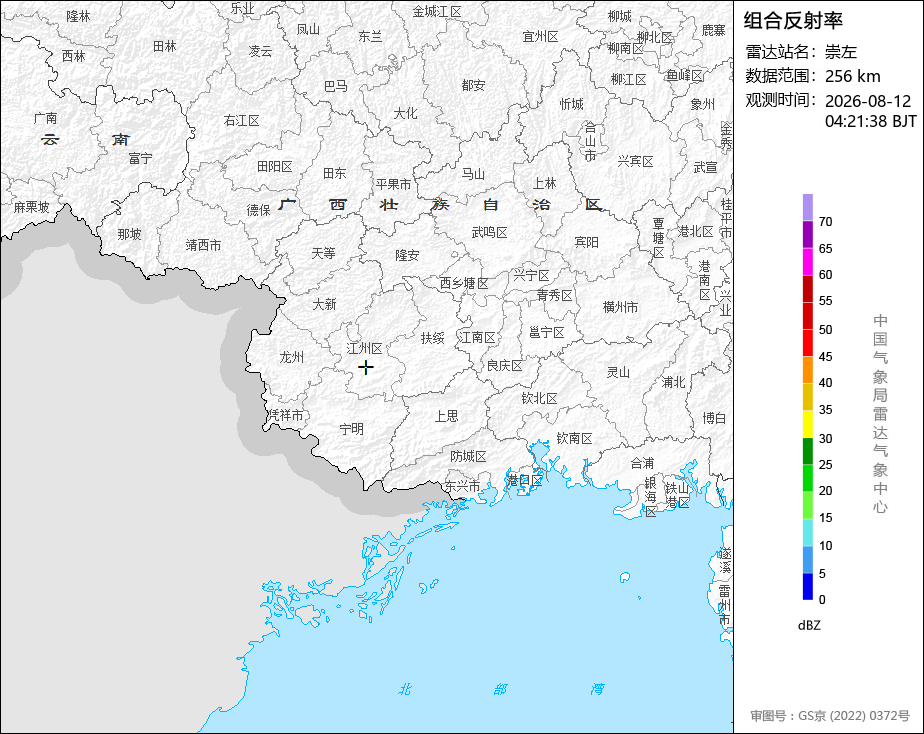Pick the dark blue 0 dBZ swatch
The image size is (924, 734).
[807, 587]
